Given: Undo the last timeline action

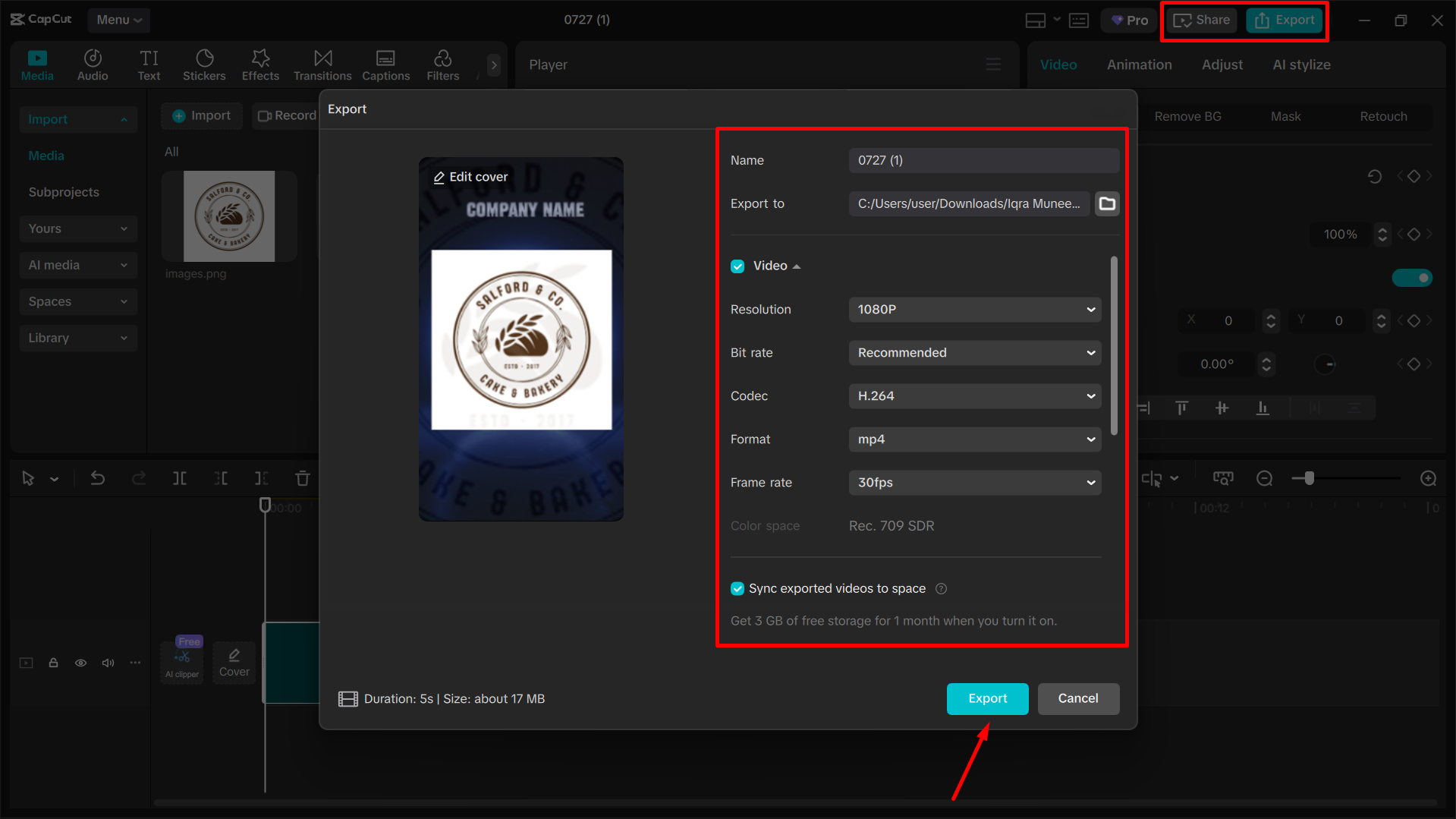Looking at the screenshot, I should (x=98, y=478).
